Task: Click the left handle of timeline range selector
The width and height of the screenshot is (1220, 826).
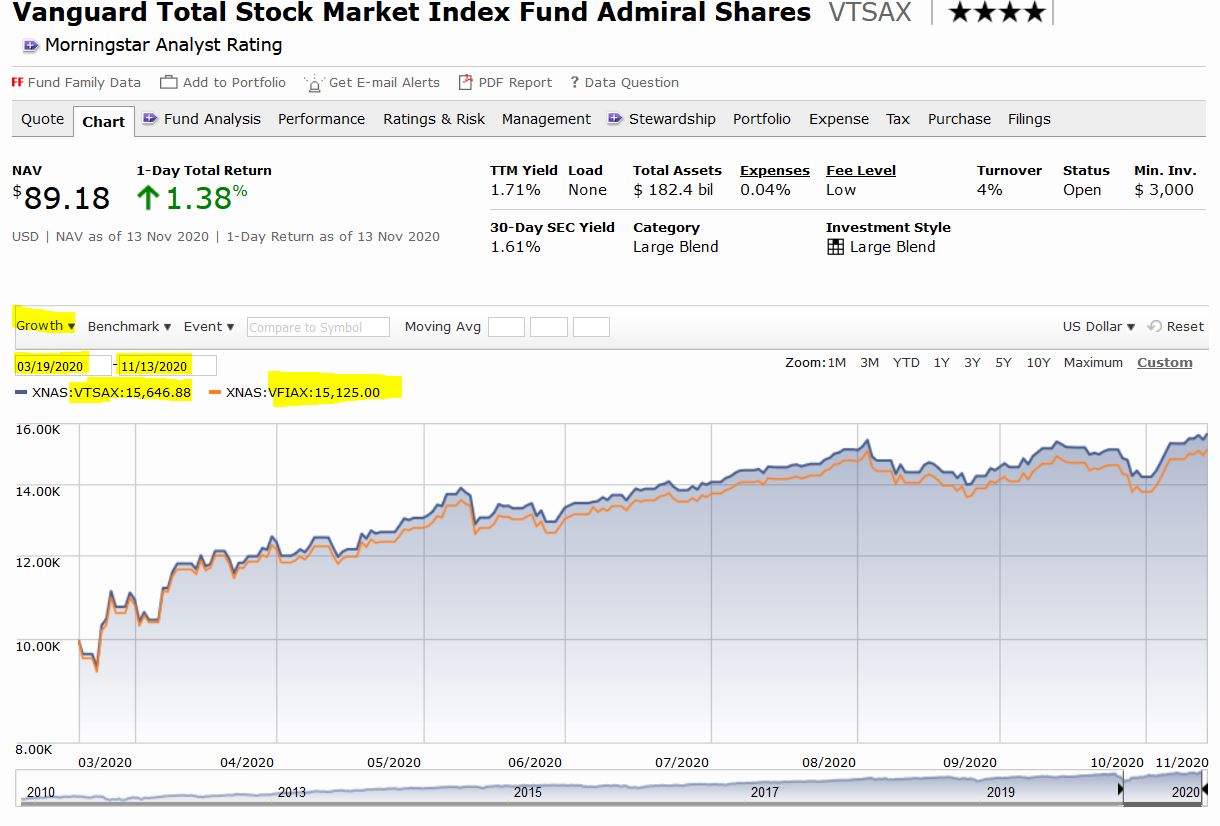Action: (x=1121, y=790)
